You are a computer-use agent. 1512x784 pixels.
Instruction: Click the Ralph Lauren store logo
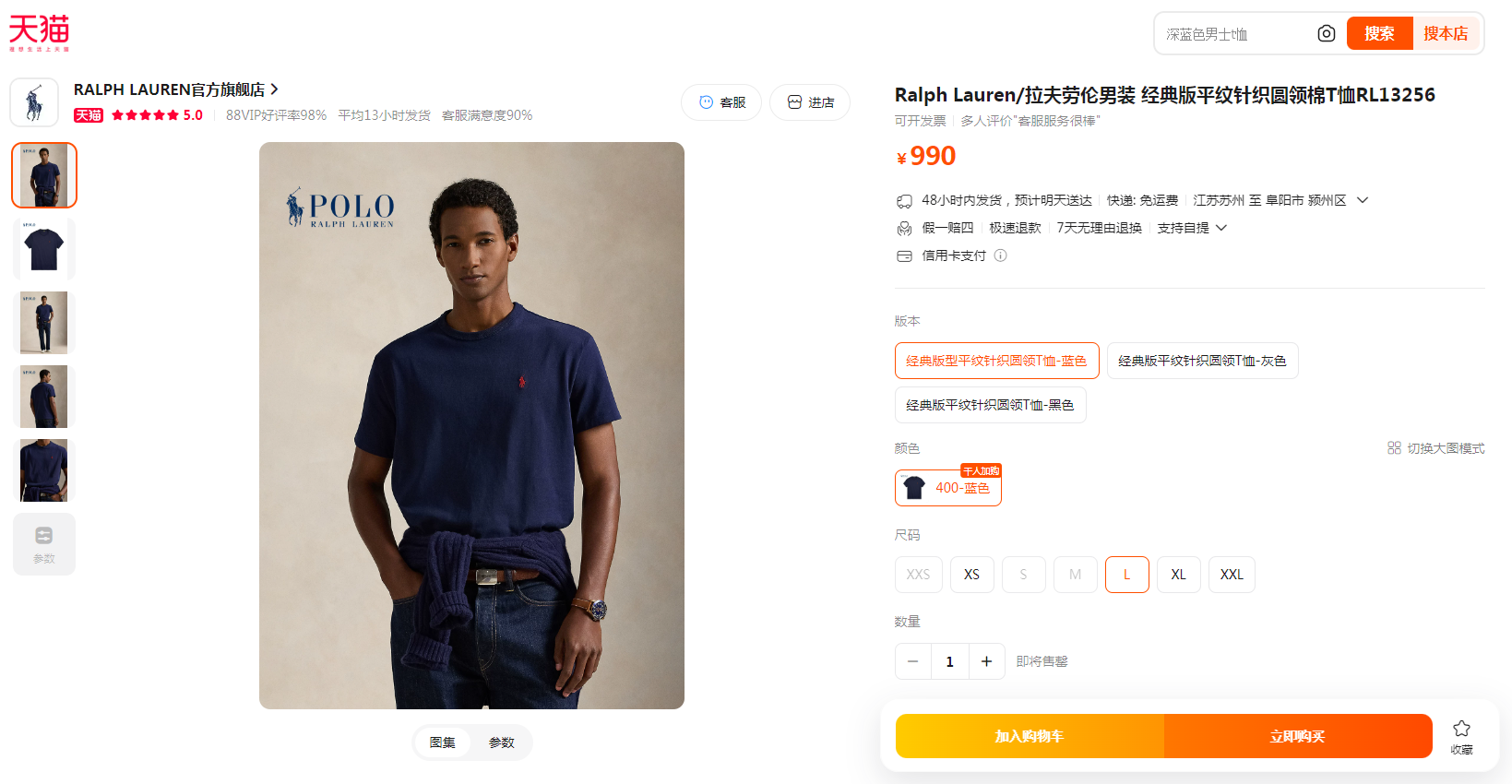(x=34, y=102)
